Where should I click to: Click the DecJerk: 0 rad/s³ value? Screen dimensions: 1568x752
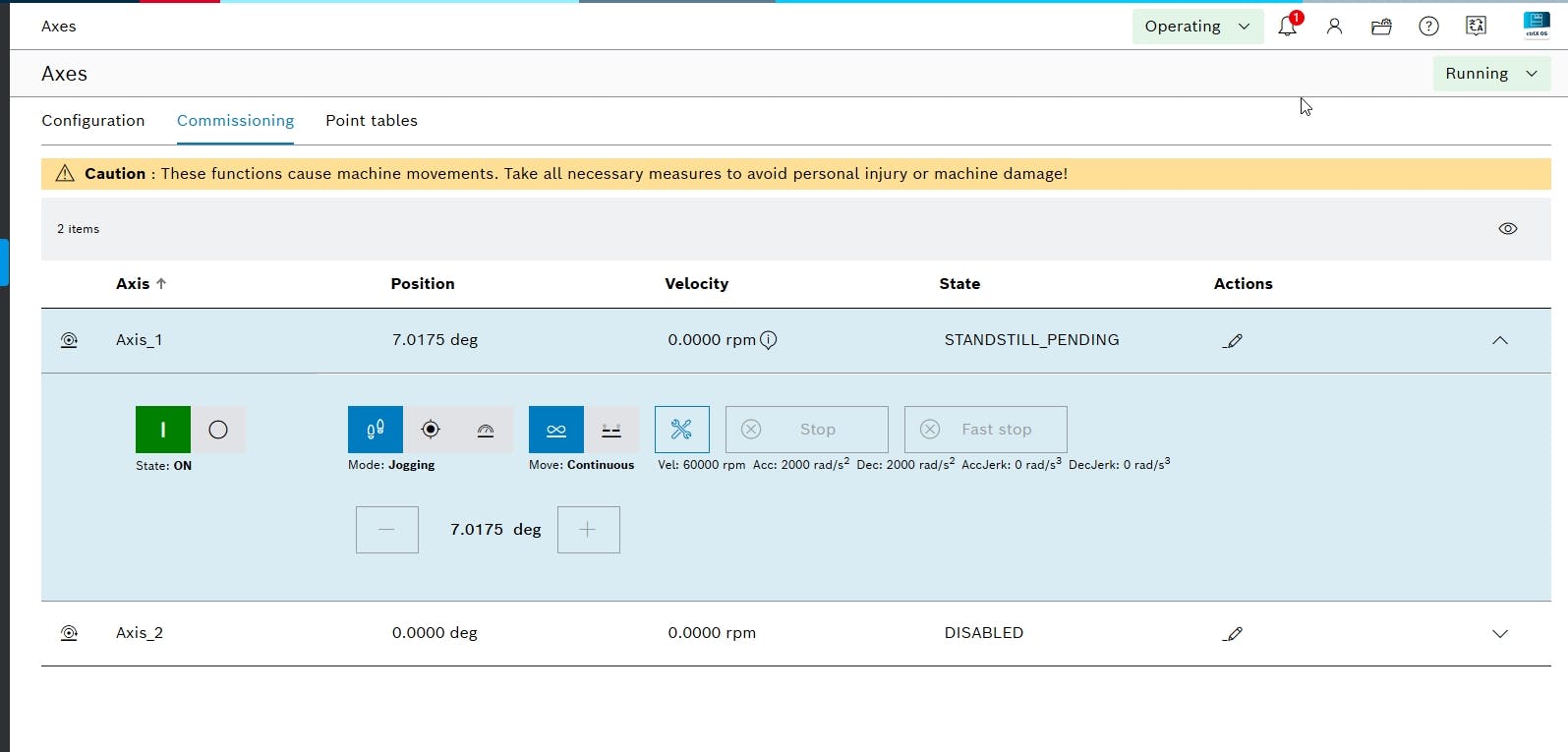pos(1119,464)
